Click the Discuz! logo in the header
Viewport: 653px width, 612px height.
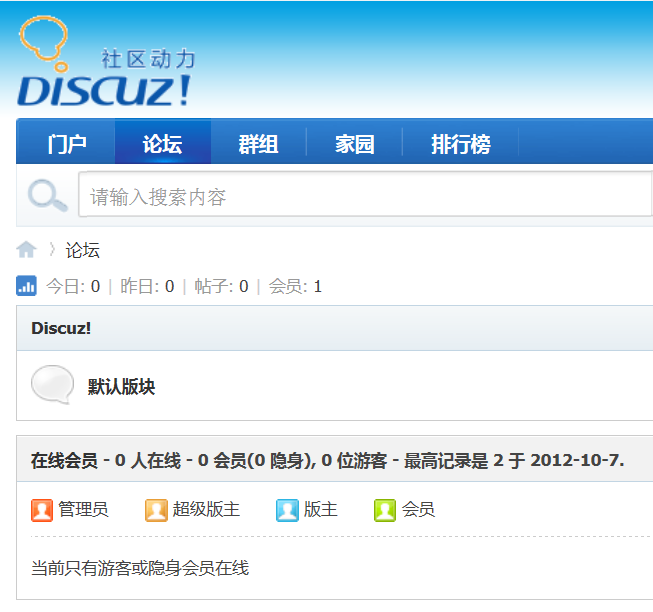click(x=106, y=61)
